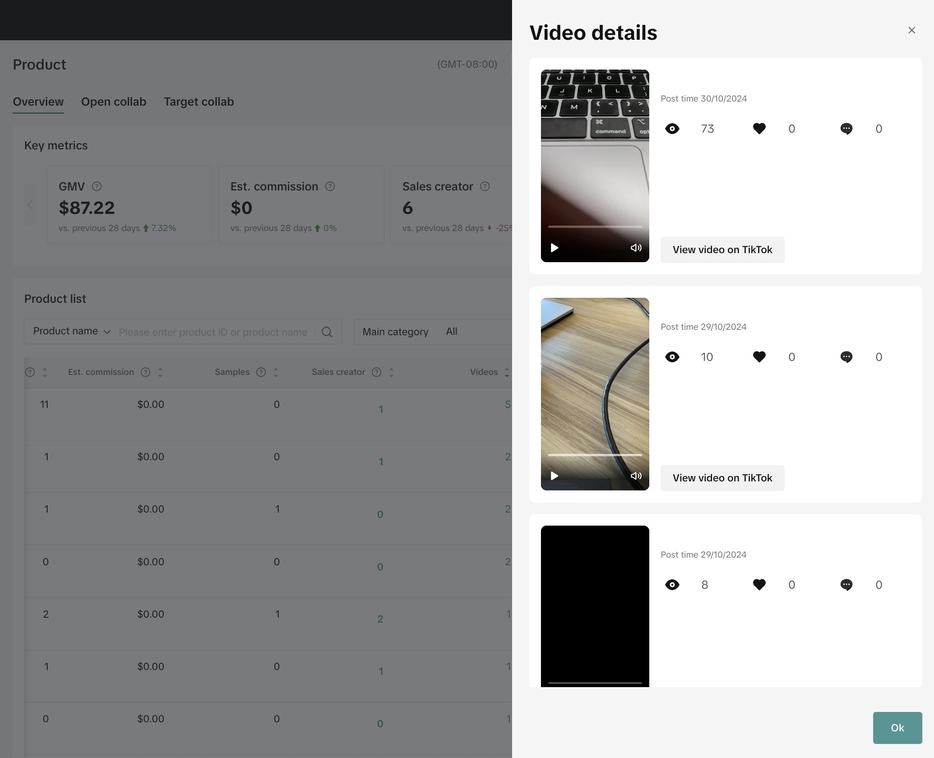
Task: Play the second video dated 29/10/2024
Action: point(555,476)
